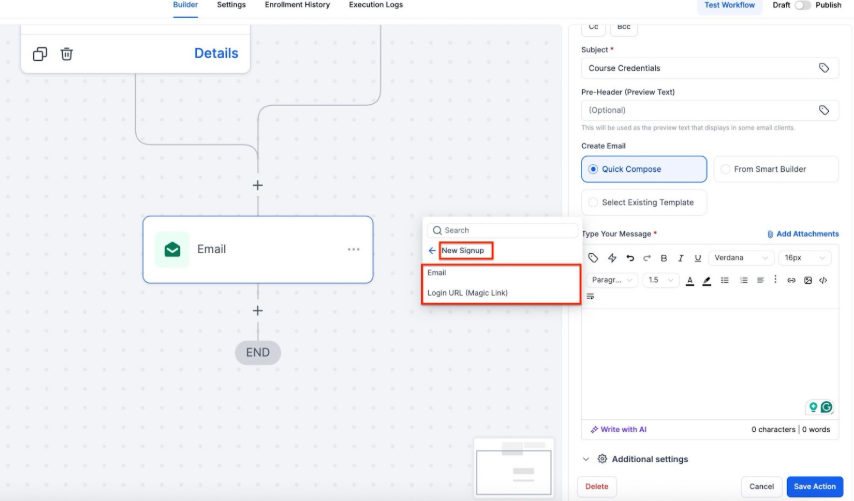Click the insert link icon
Image resolution: width=854 pixels, height=501 pixels.
click(791, 280)
